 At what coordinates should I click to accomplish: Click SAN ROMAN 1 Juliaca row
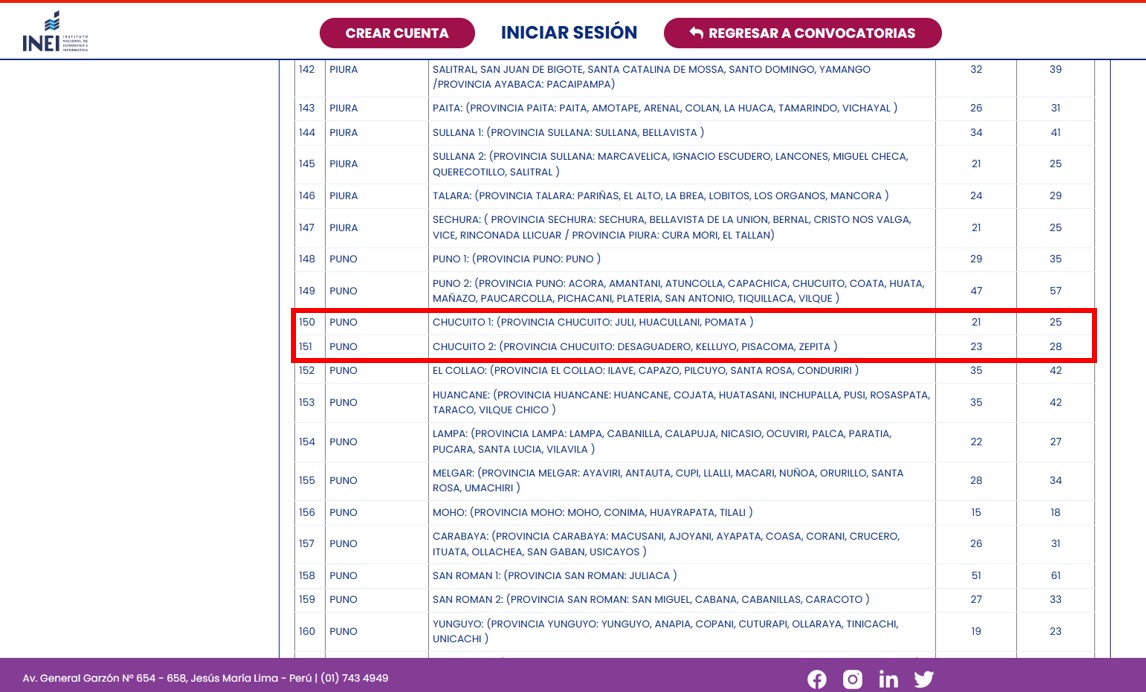(554, 575)
